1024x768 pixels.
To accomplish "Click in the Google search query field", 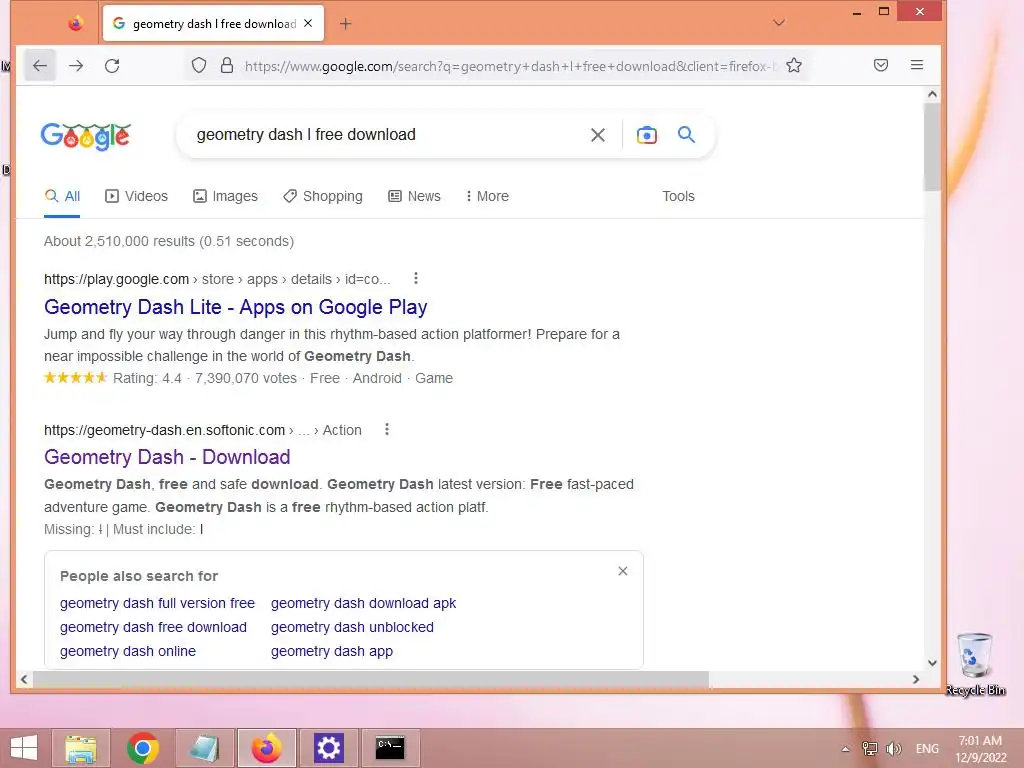I will (x=385, y=135).
